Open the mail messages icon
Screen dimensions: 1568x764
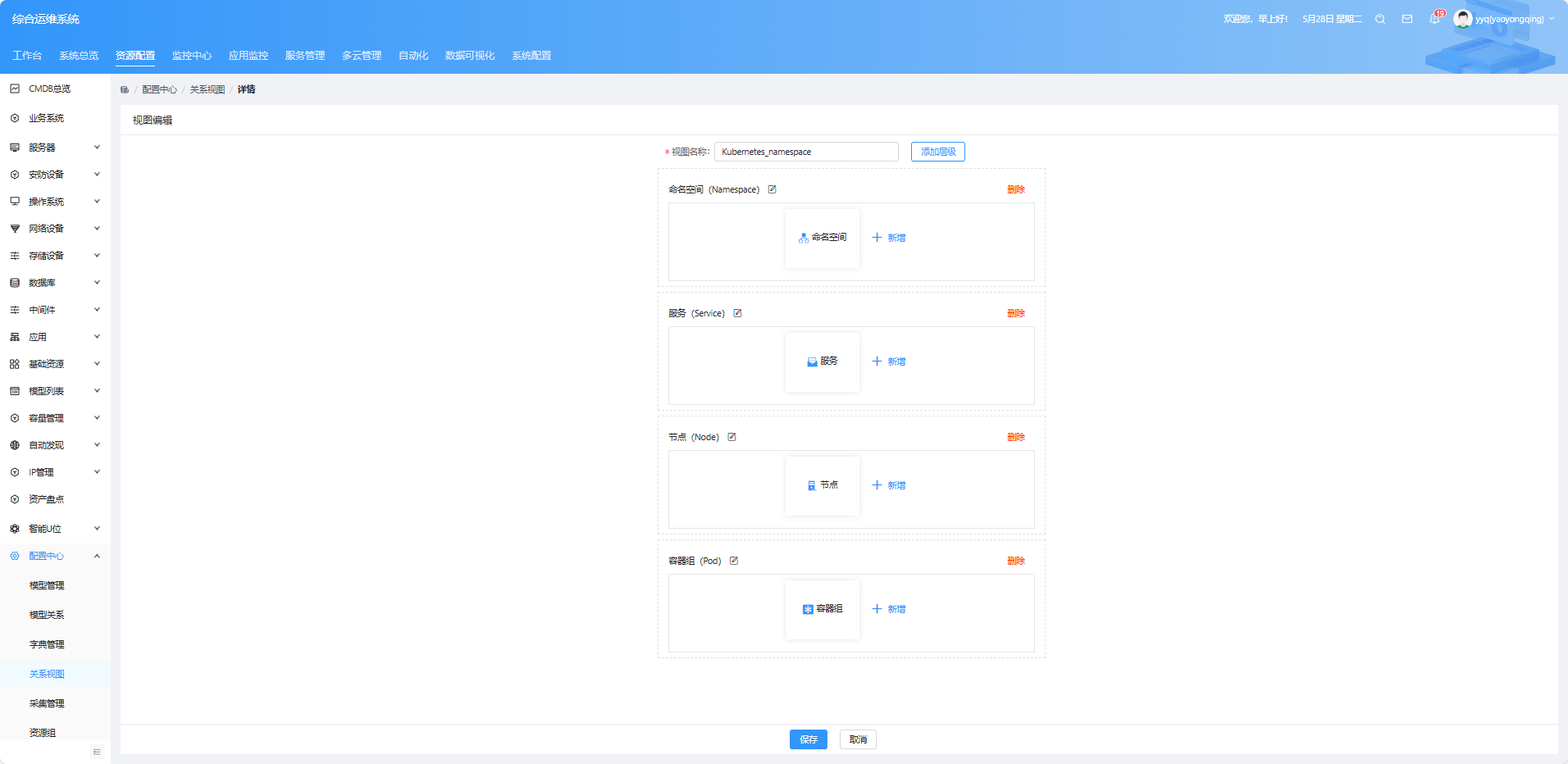pyautogui.click(x=1407, y=19)
